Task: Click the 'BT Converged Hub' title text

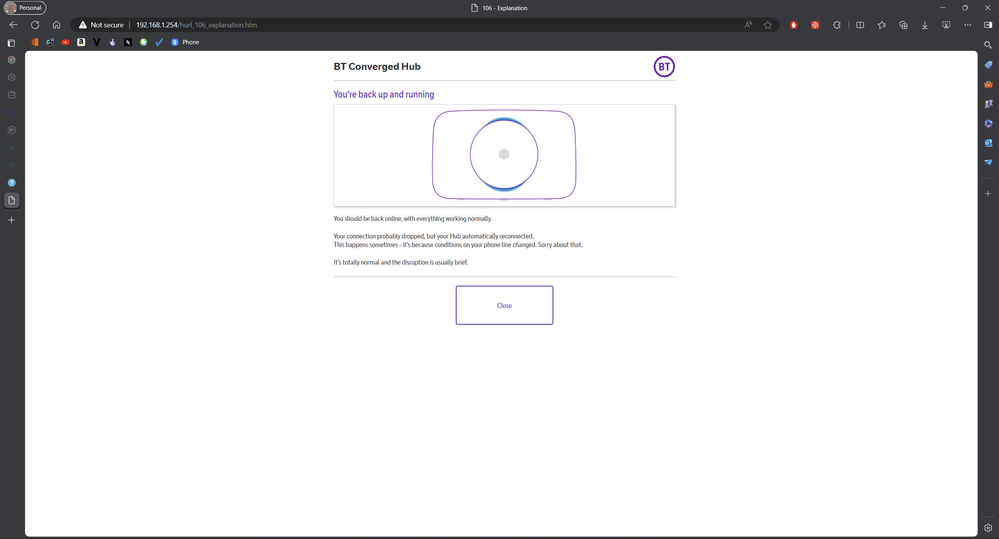Action: click(377, 66)
